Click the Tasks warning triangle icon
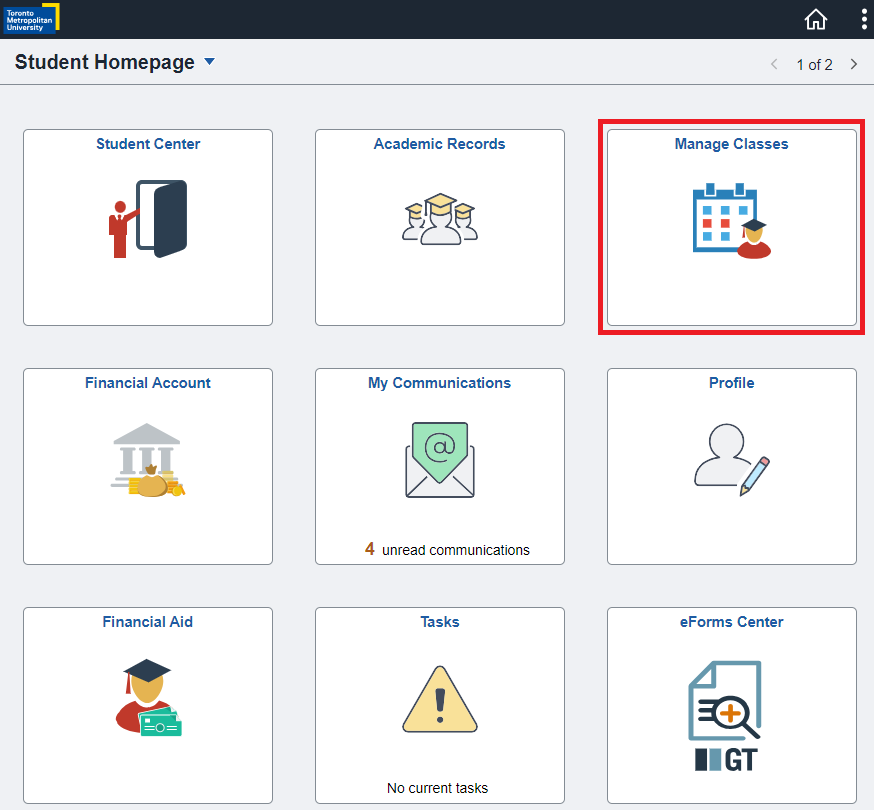The height and width of the screenshot is (810, 874). click(x=440, y=700)
